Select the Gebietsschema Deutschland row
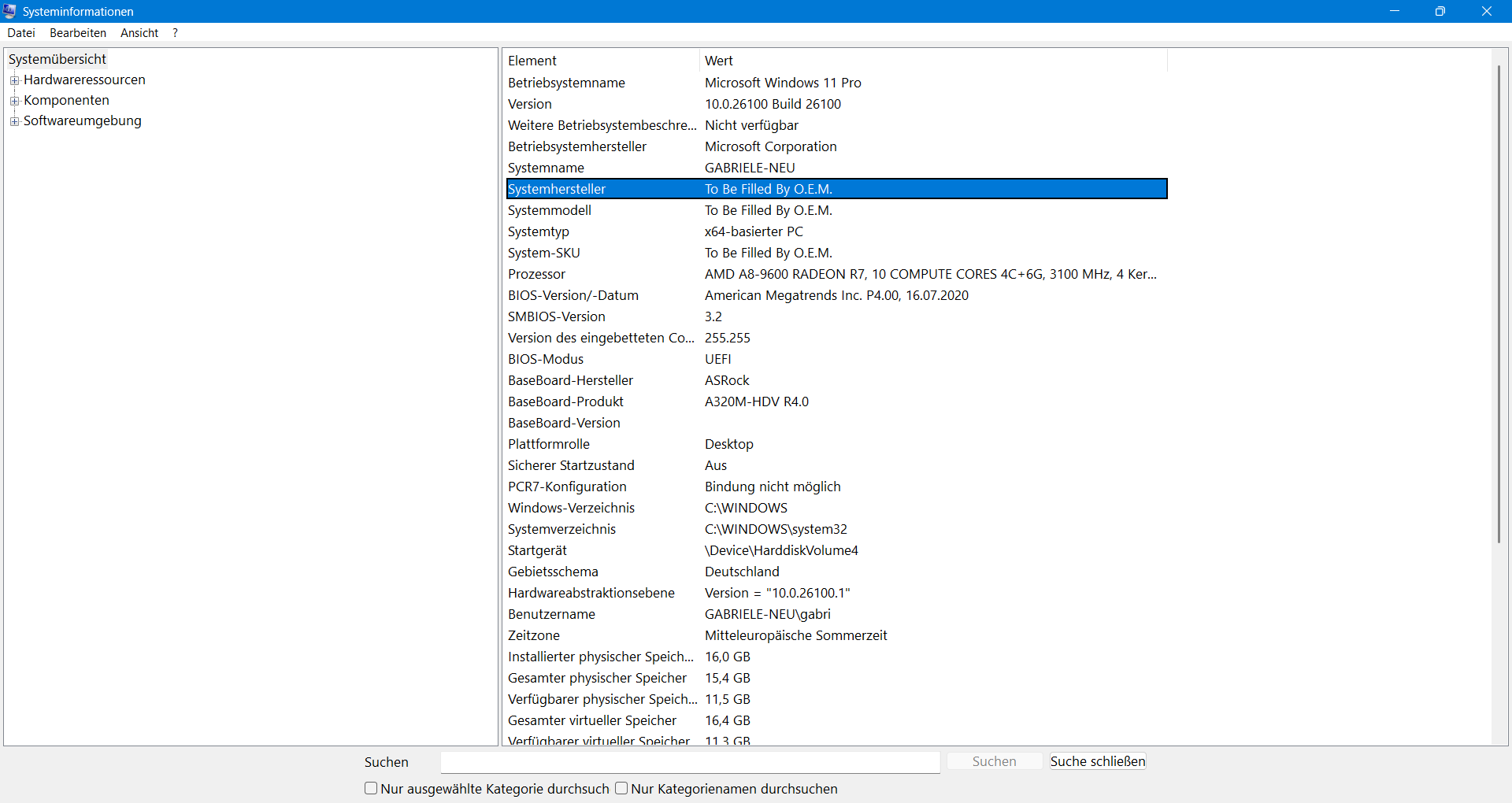The width and height of the screenshot is (1512, 803). pos(836,572)
